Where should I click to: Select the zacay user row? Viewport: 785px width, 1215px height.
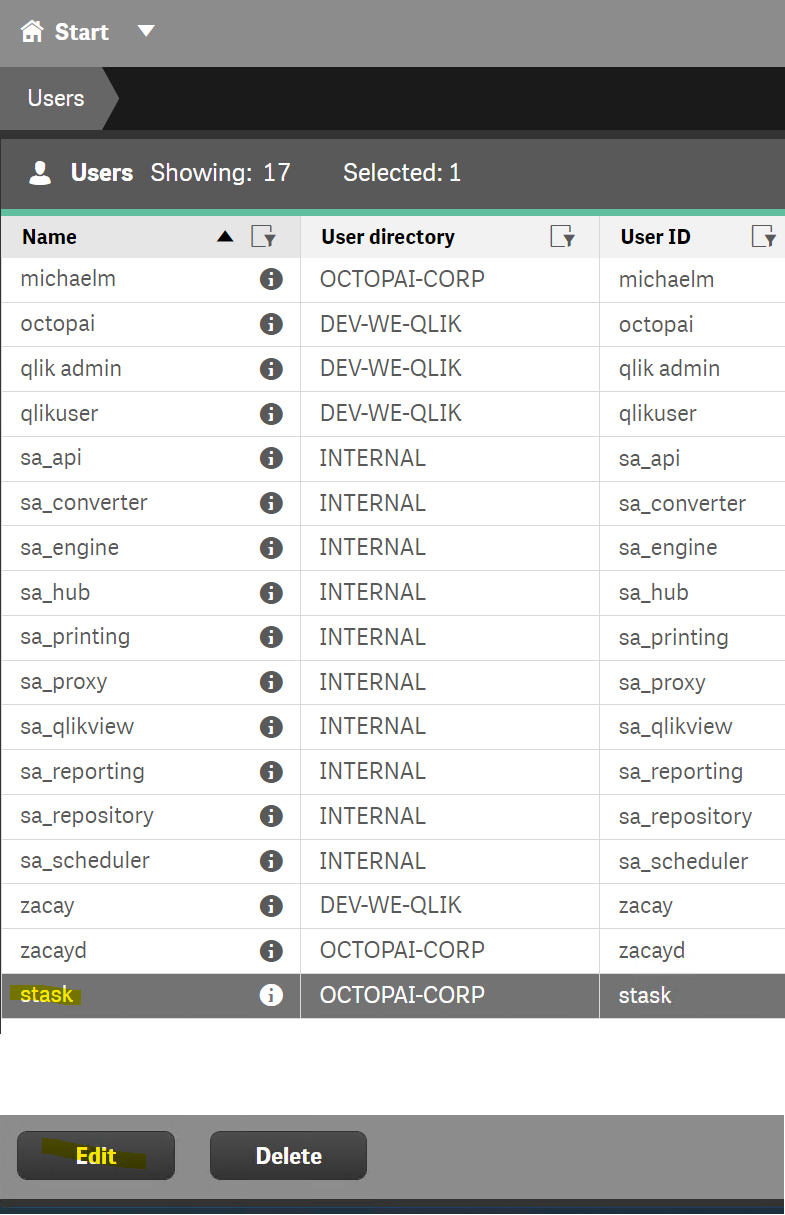pyautogui.click(x=48, y=906)
